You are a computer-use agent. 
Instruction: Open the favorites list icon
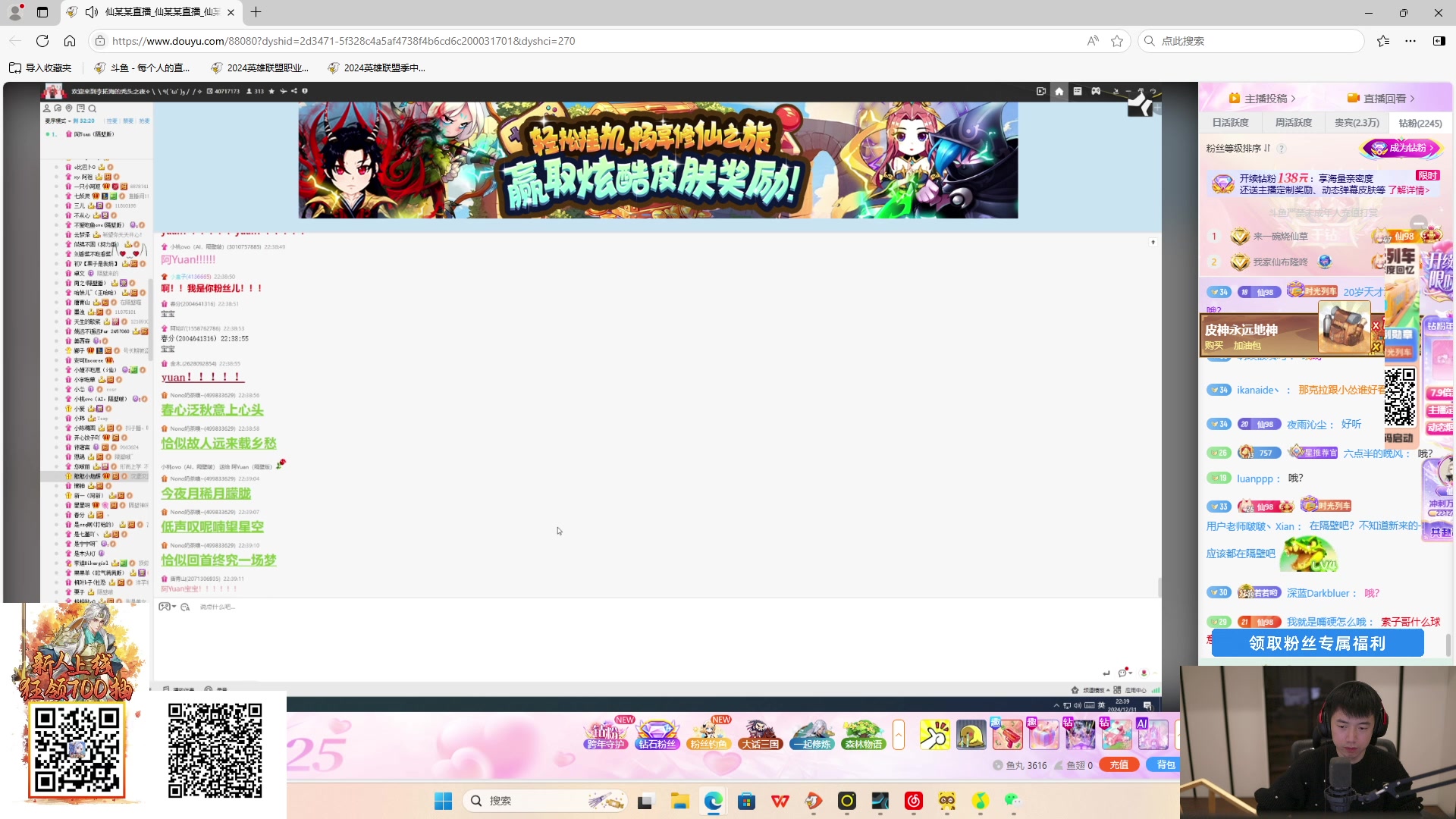pos(1383,41)
